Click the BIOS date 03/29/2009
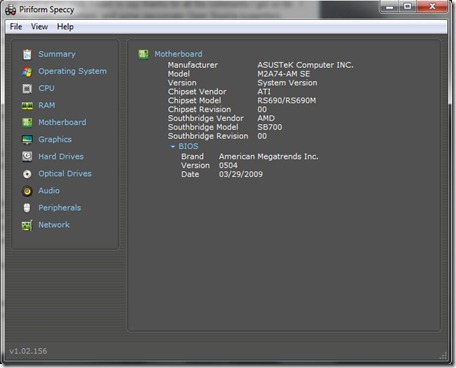The width and height of the screenshot is (456, 368). tap(241, 174)
